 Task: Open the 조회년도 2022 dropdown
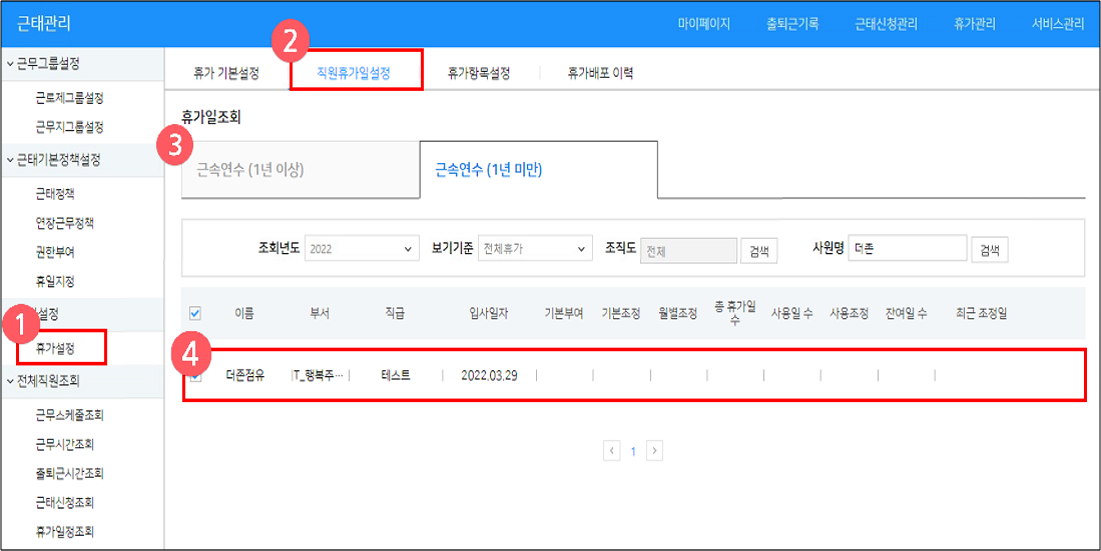tap(362, 249)
